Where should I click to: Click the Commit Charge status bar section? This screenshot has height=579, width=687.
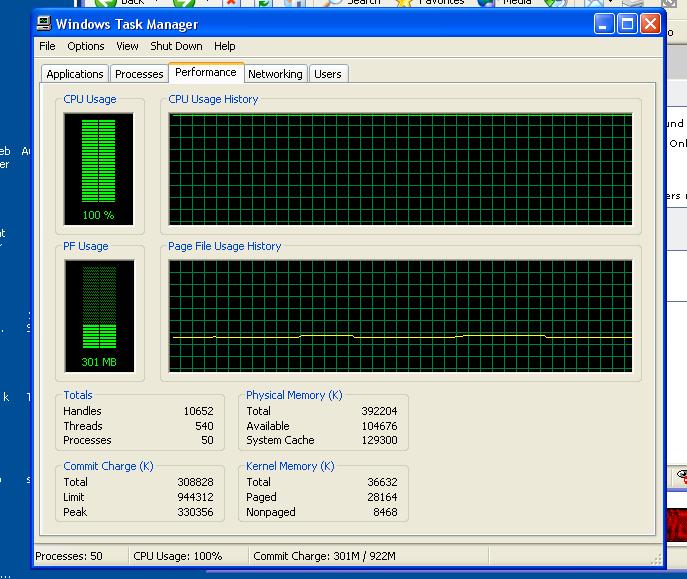[x=325, y=556]
